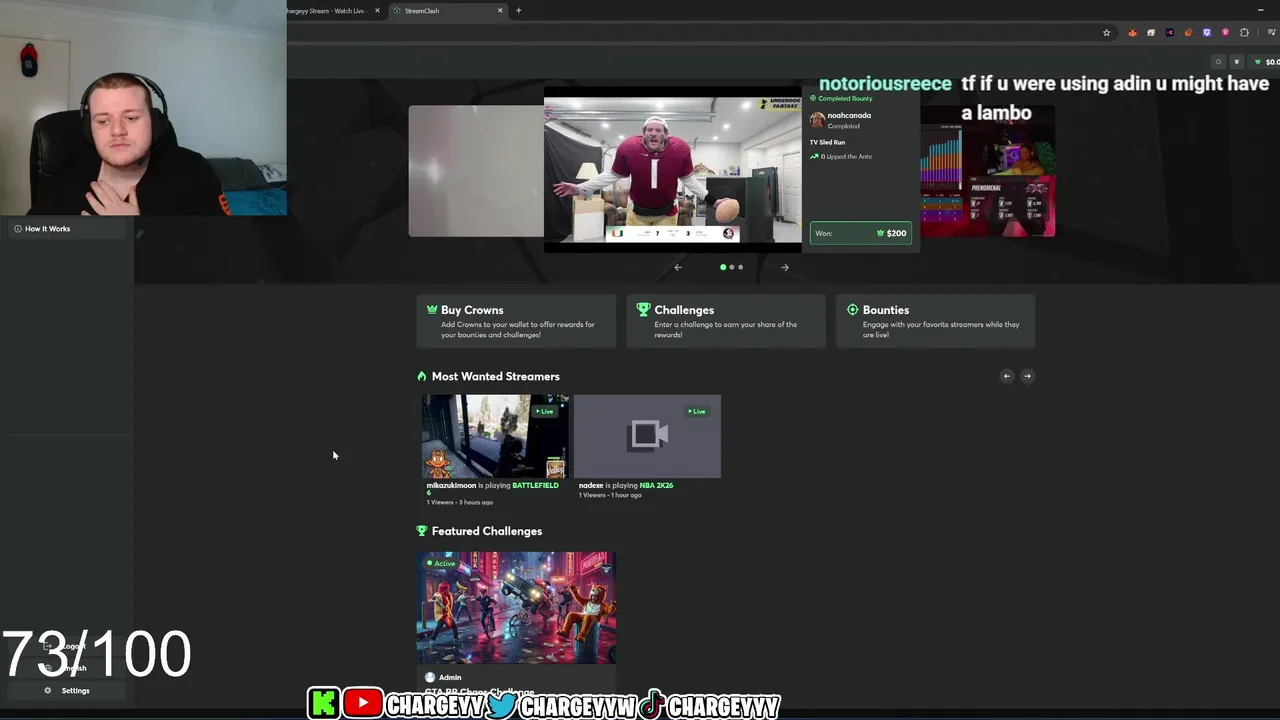Image resolution: width=1280 pixels, height=720 pixels.
Task: Click the Admin avatar under featured challenge
Action: pyautogui.click(x=430, y=677)
